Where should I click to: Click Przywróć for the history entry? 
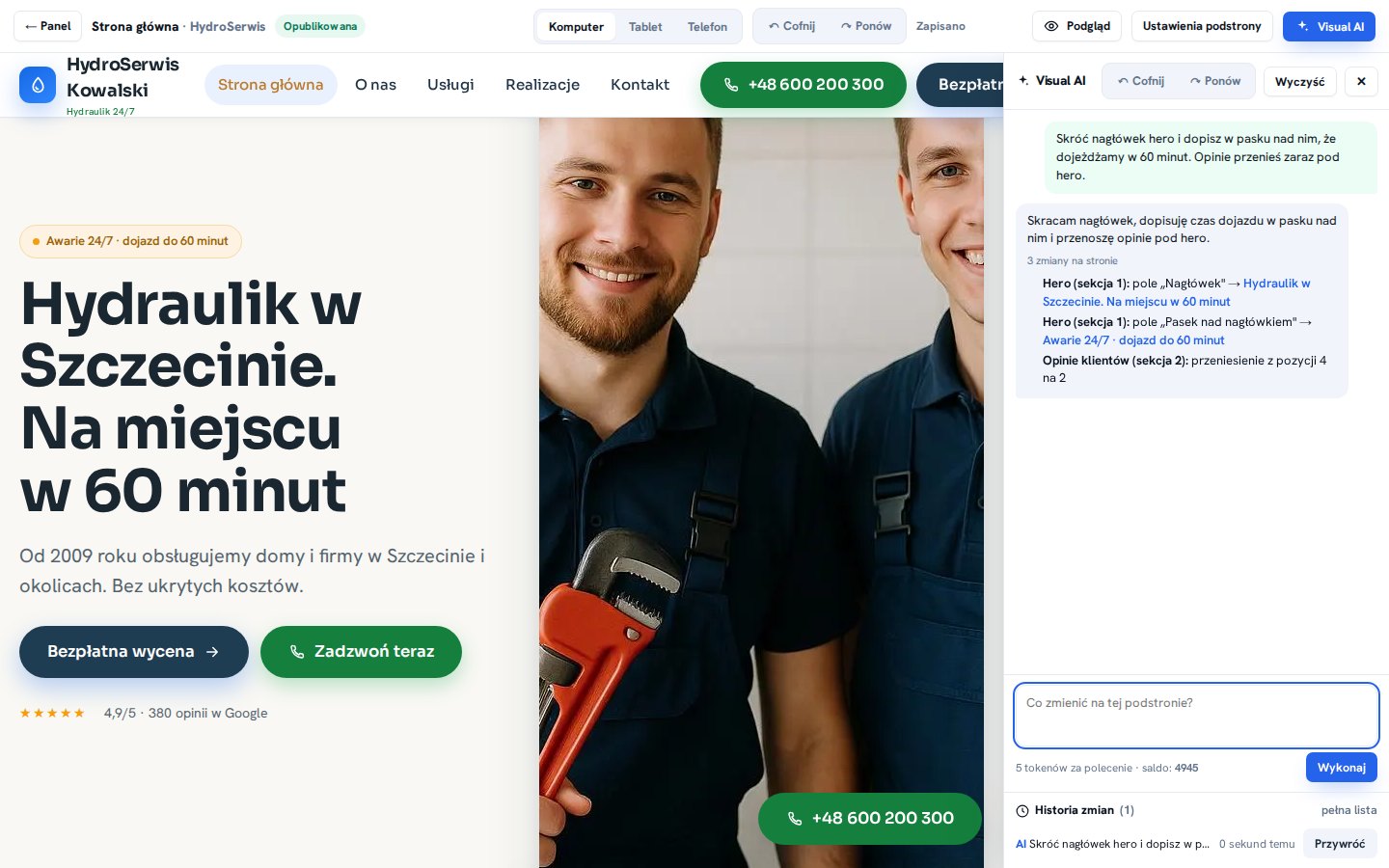[1340, 844]
